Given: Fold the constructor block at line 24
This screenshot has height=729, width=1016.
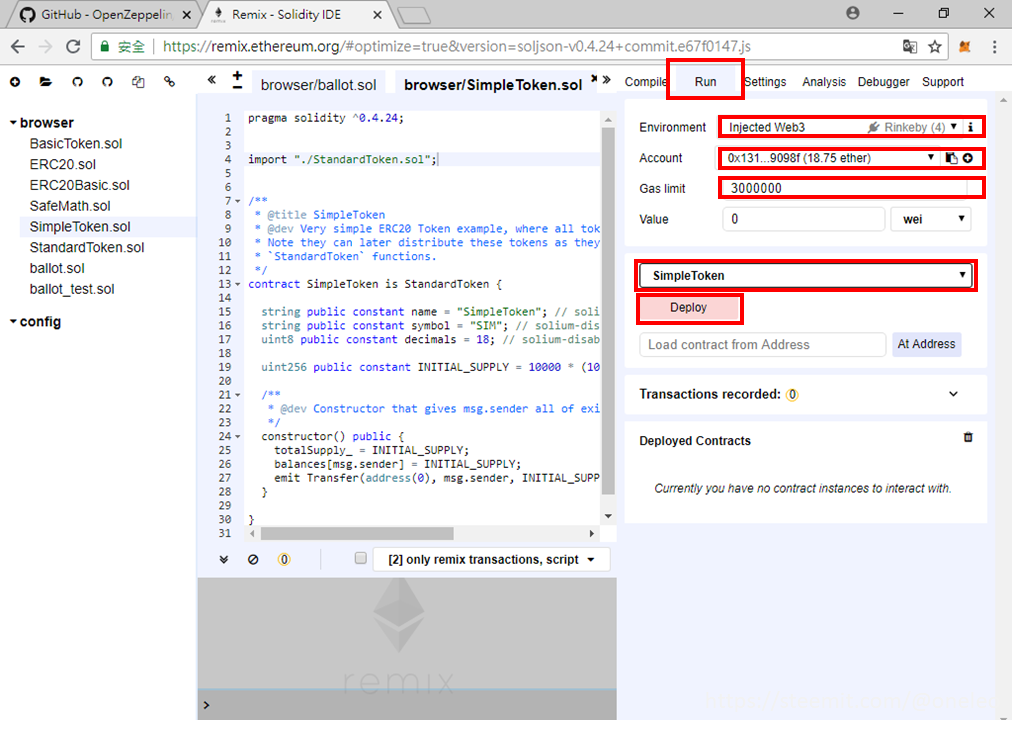Looking at the screenshot, I should [238, 436].
